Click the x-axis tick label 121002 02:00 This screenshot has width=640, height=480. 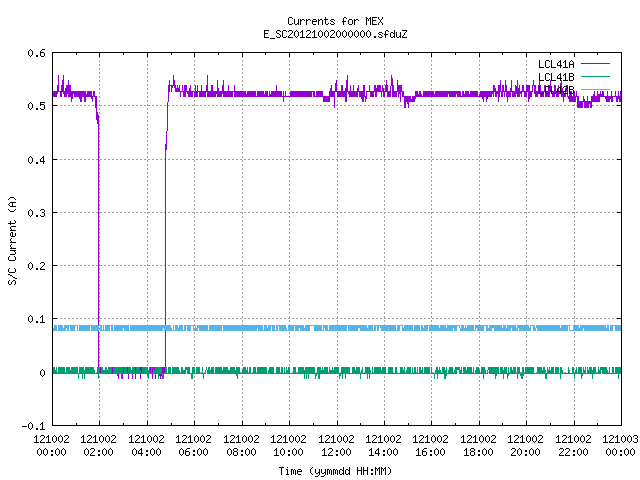(x=98, y=445)
